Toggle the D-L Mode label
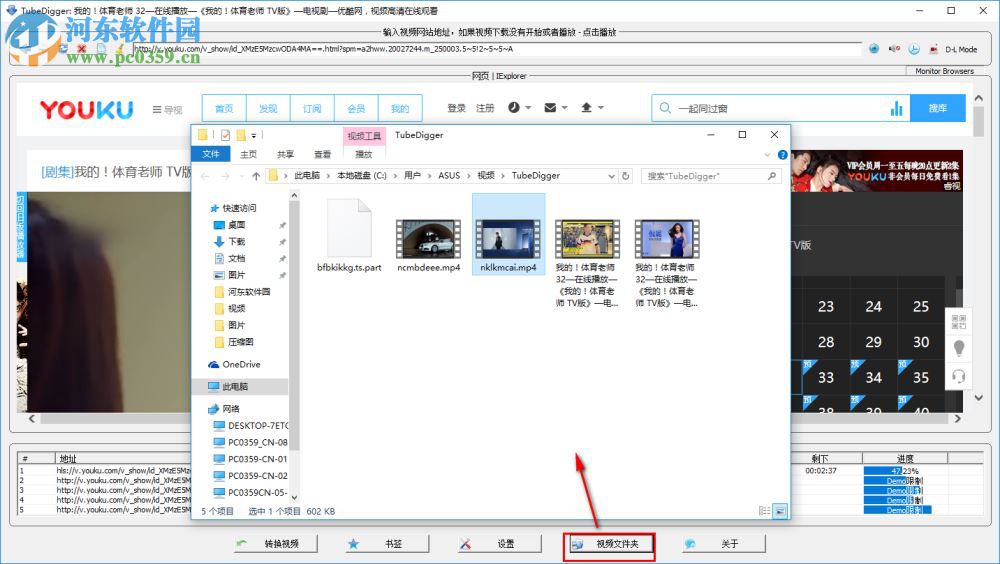 coord(961,49)
